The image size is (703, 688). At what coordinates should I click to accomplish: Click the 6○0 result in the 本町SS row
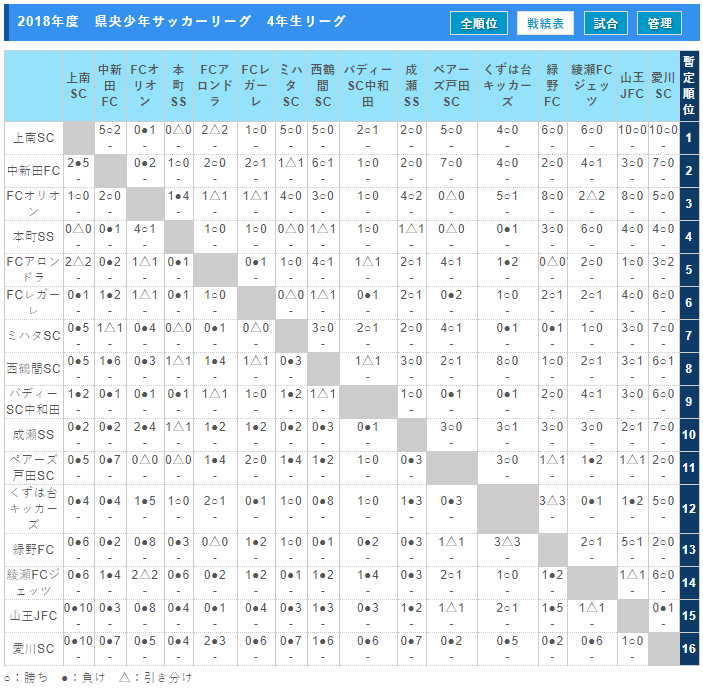pyautogui.click(x=592, y=229)
